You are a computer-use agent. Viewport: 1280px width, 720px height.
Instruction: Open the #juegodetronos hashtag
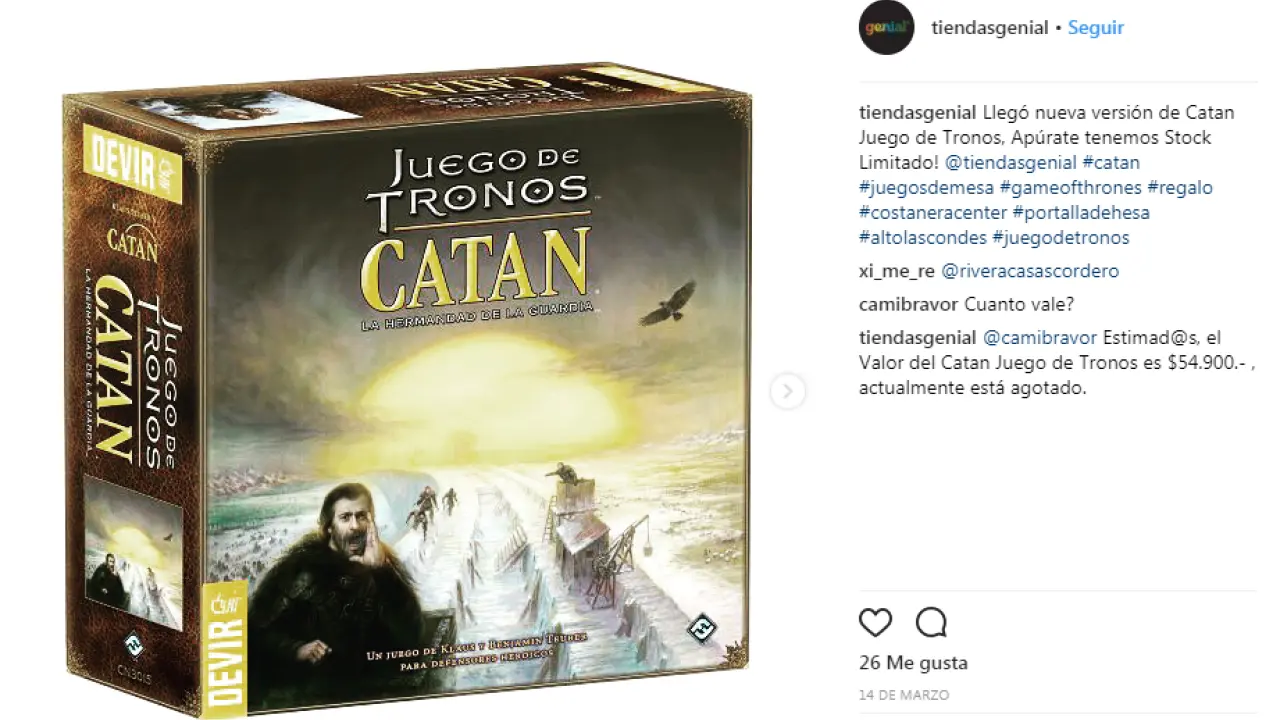1060,237
